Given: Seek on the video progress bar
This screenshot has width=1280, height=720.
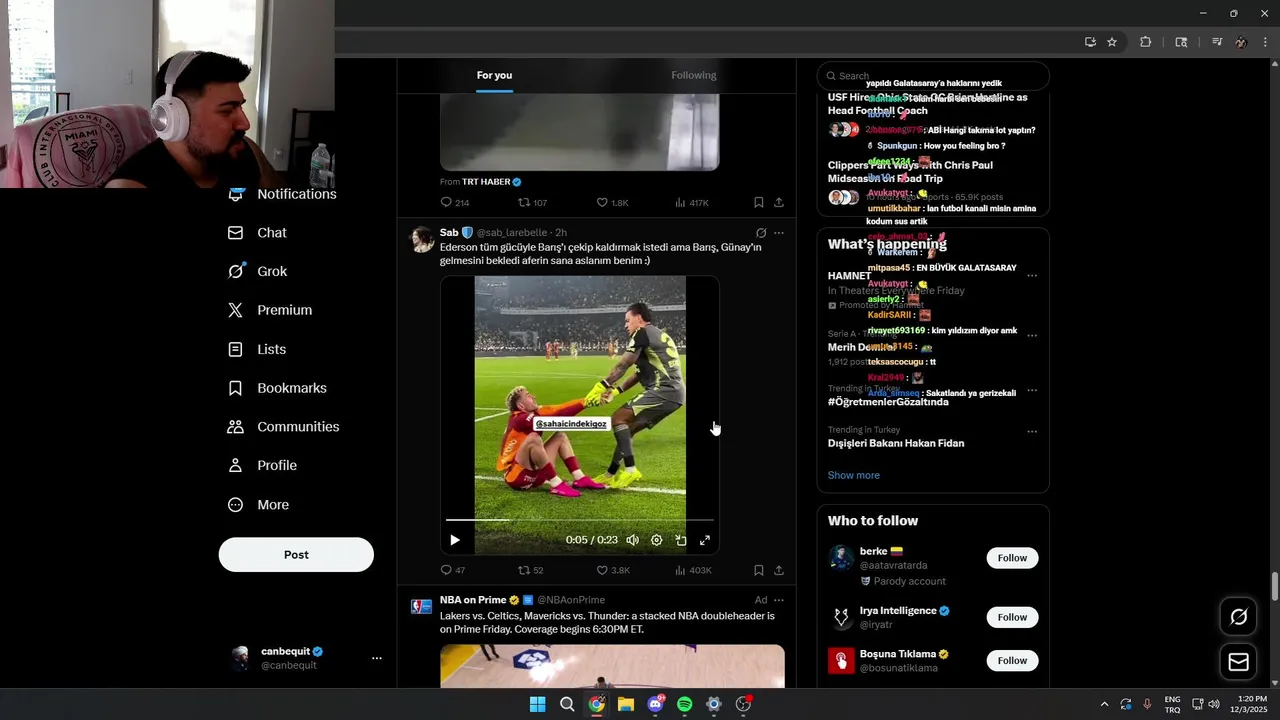Looking at the screenshot, I should 580,520.
